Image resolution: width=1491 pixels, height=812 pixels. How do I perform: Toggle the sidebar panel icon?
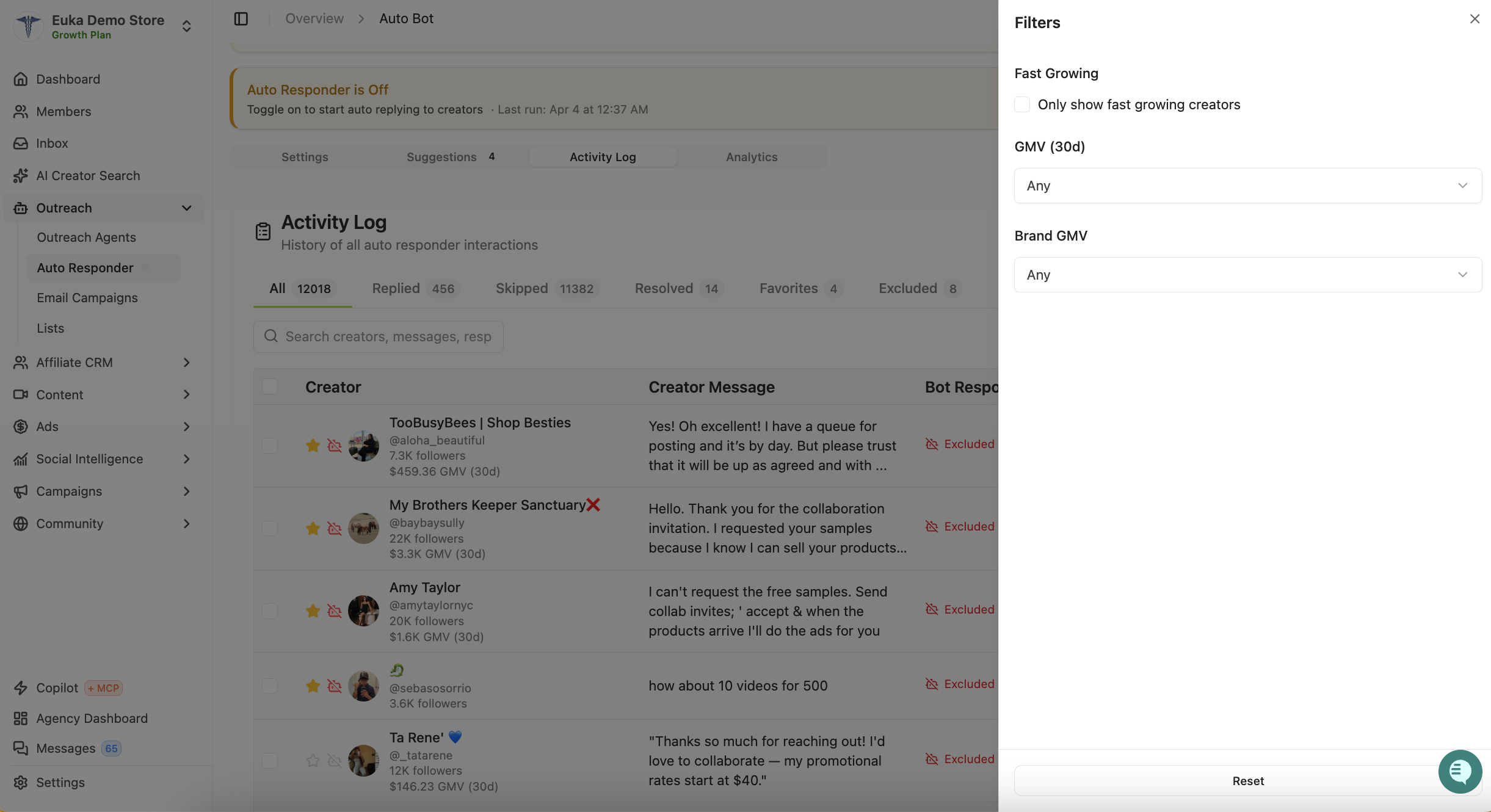[x=241, y=19]
